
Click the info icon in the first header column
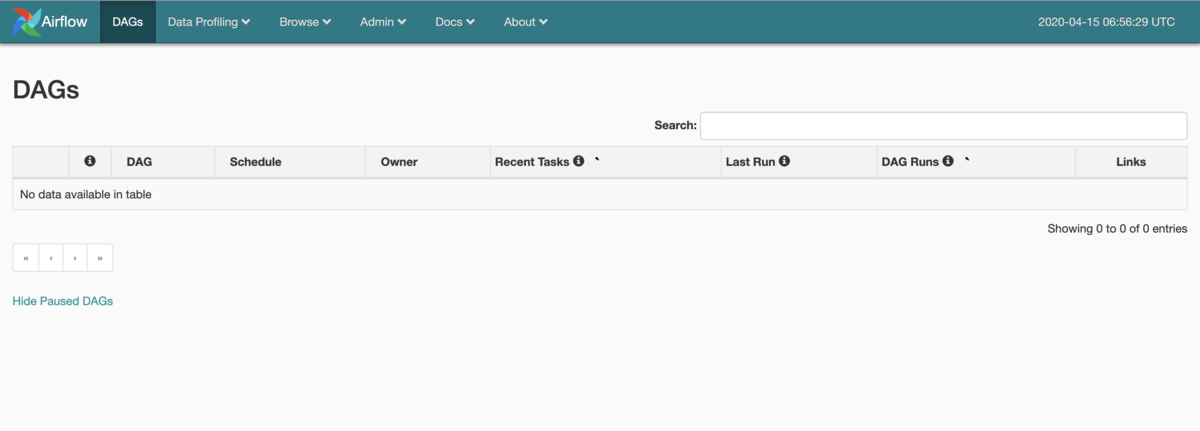point(90,161)
